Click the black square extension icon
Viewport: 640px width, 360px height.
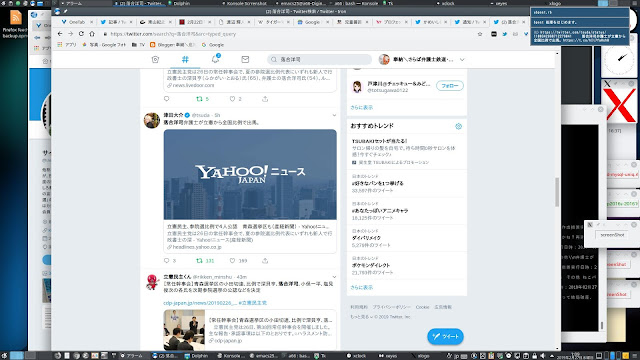(494, 34)
